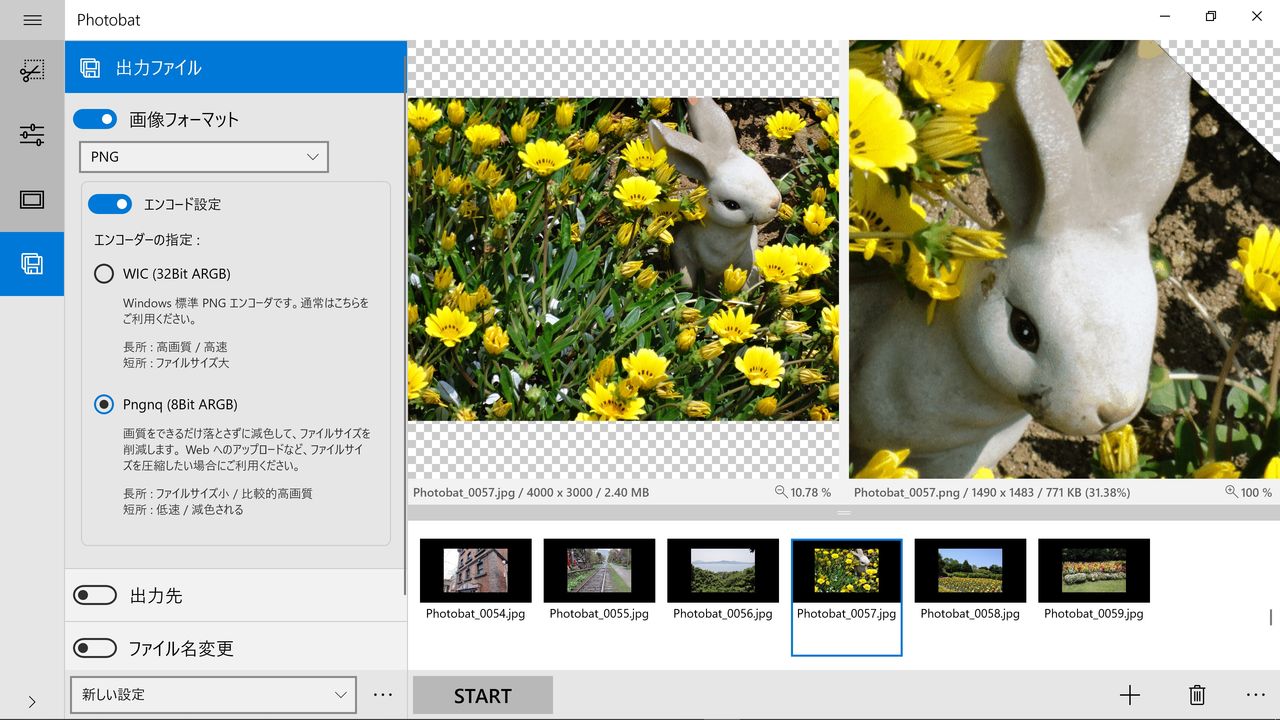
Task: Click the エンコーダーの指定 label
Action: pos(147,240)
